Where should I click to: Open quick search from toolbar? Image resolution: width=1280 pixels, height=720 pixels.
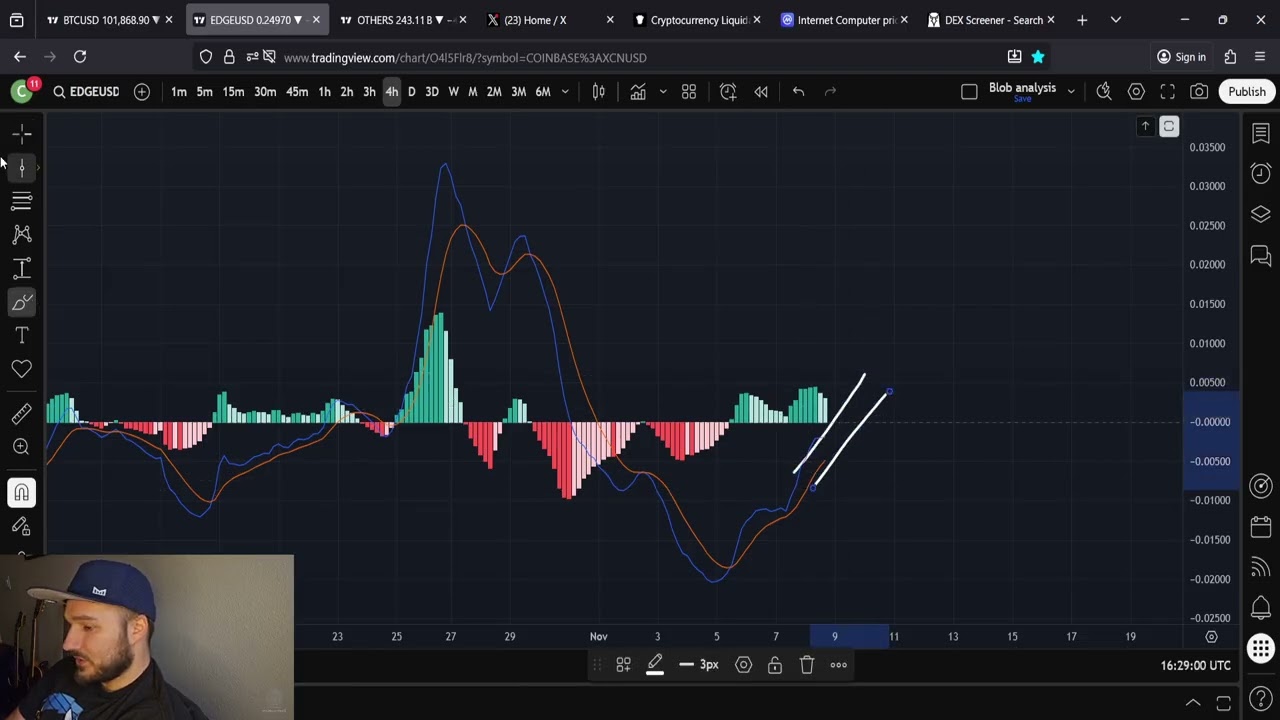point(1104,92)
